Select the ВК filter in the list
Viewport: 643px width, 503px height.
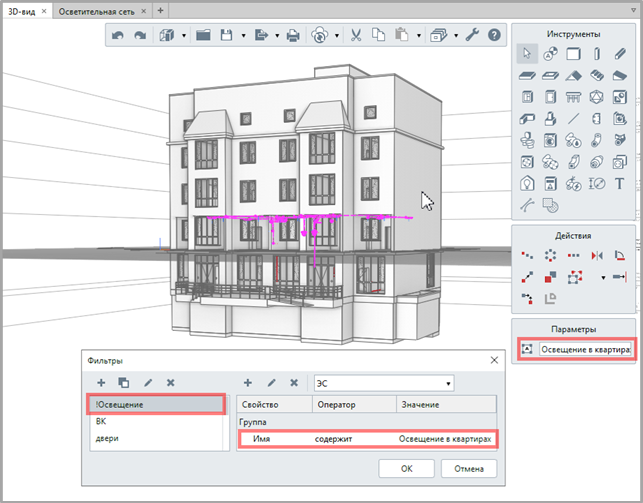coord(101,422)
